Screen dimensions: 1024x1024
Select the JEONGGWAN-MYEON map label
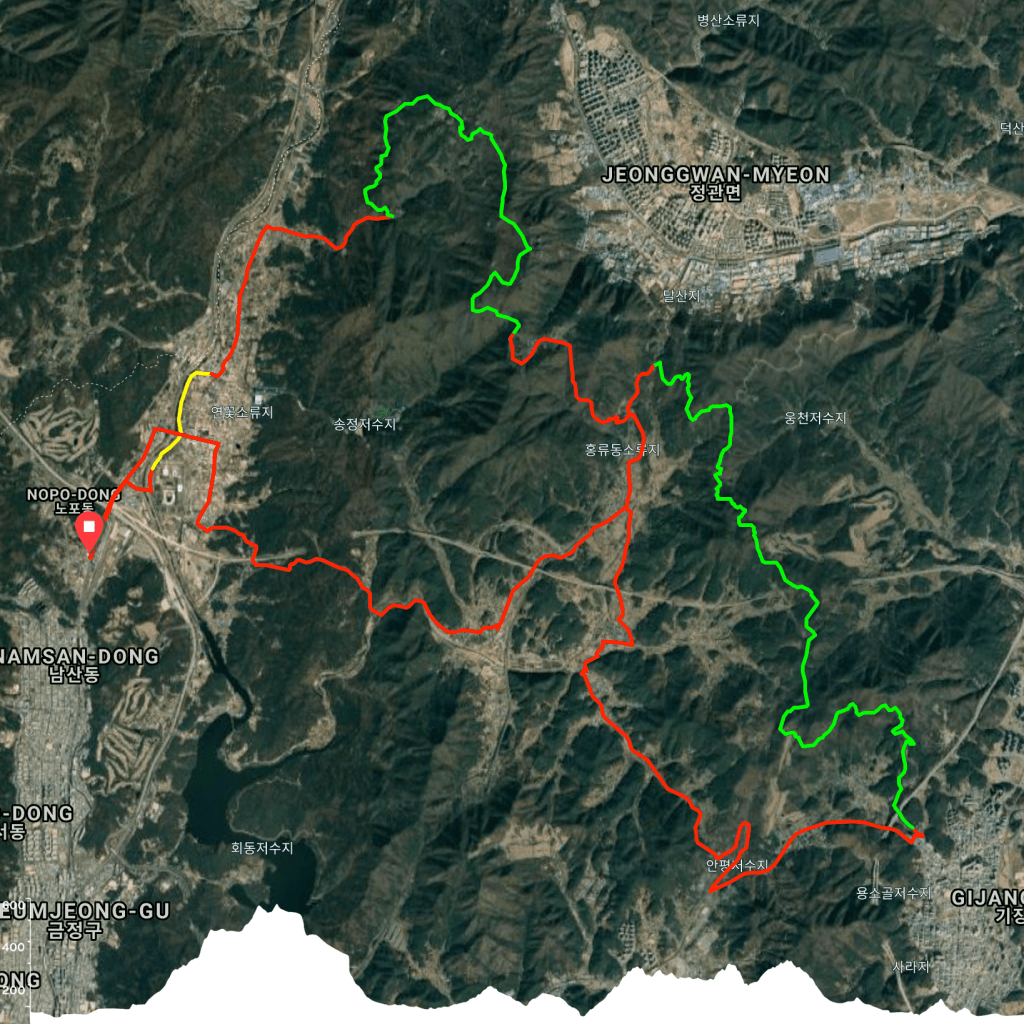tap(716, 174)
